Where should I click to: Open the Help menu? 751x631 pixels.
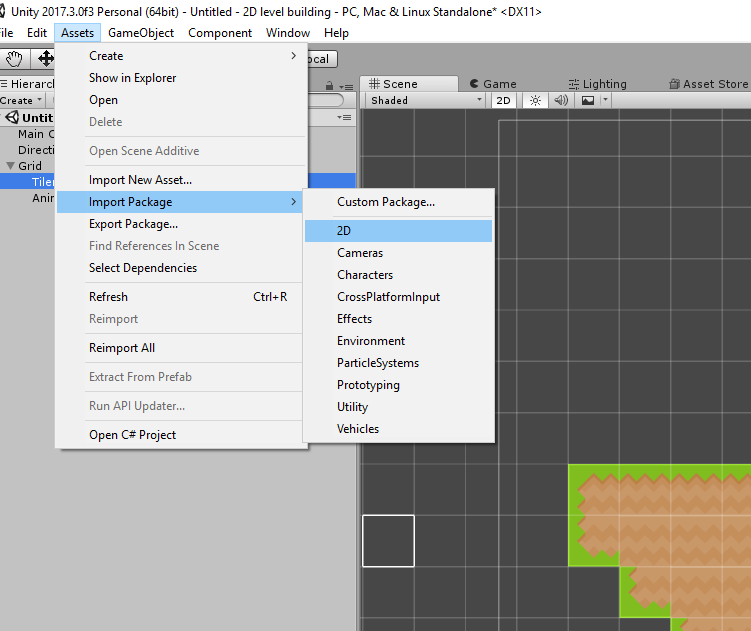[x=336, y=33]
